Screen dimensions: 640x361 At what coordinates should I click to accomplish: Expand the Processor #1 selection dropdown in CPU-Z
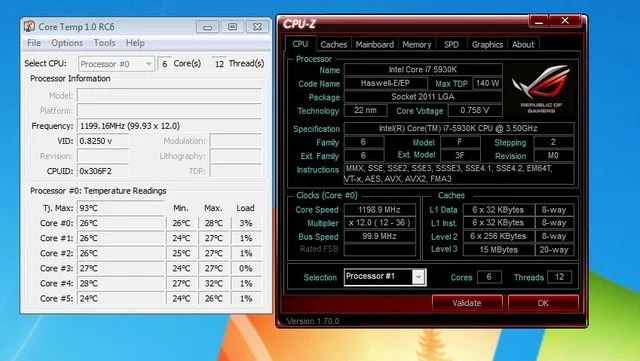tap(419, 277)
